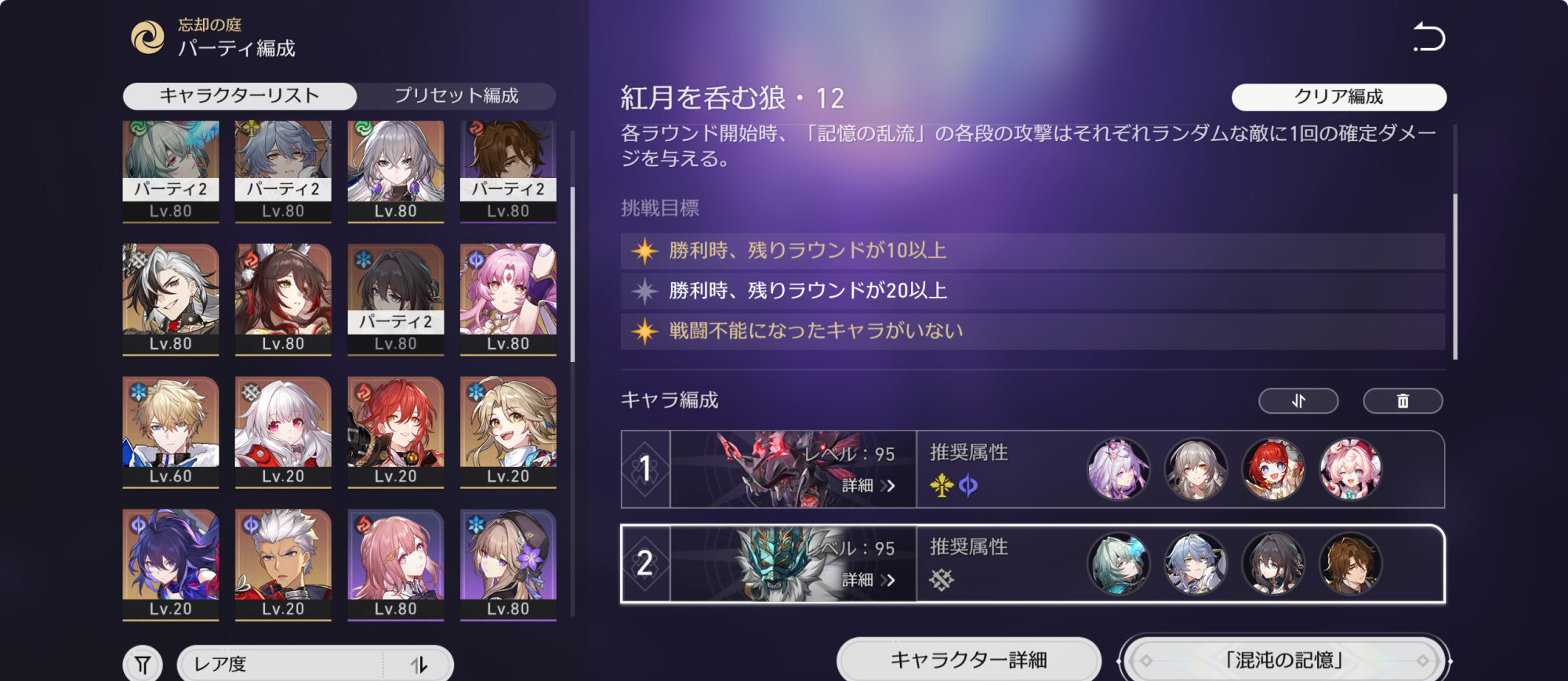Screen dimensions: 1568x681
Task: Open キャラクター詳細 button
Action: [x=969, y=660]
